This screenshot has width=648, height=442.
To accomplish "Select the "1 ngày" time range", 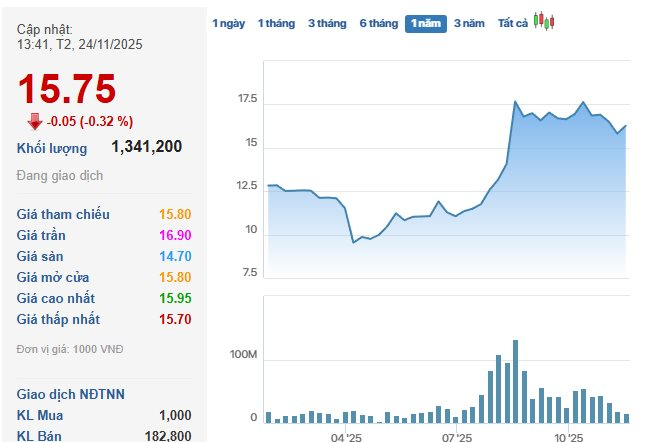I will pos(227,23).
